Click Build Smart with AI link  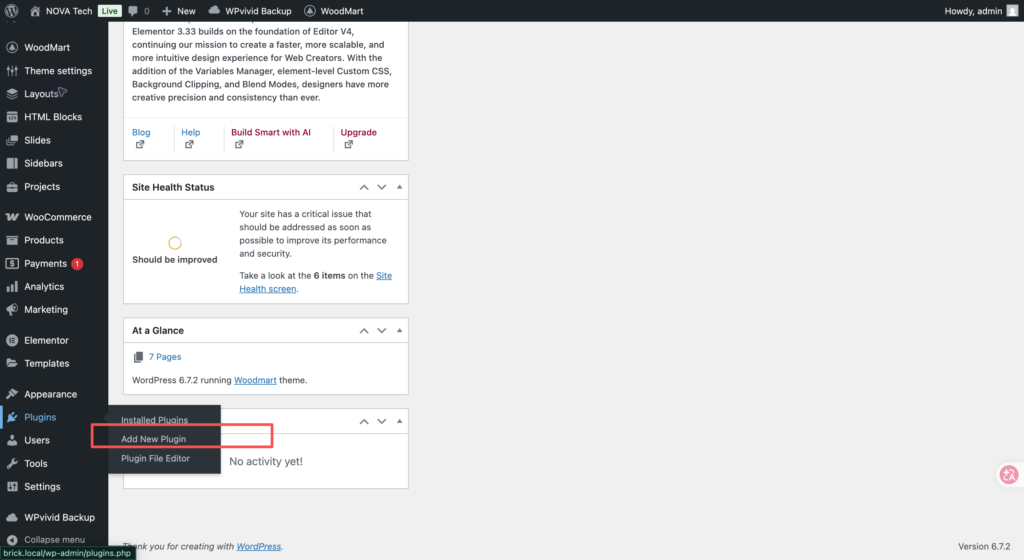point(271,132)
